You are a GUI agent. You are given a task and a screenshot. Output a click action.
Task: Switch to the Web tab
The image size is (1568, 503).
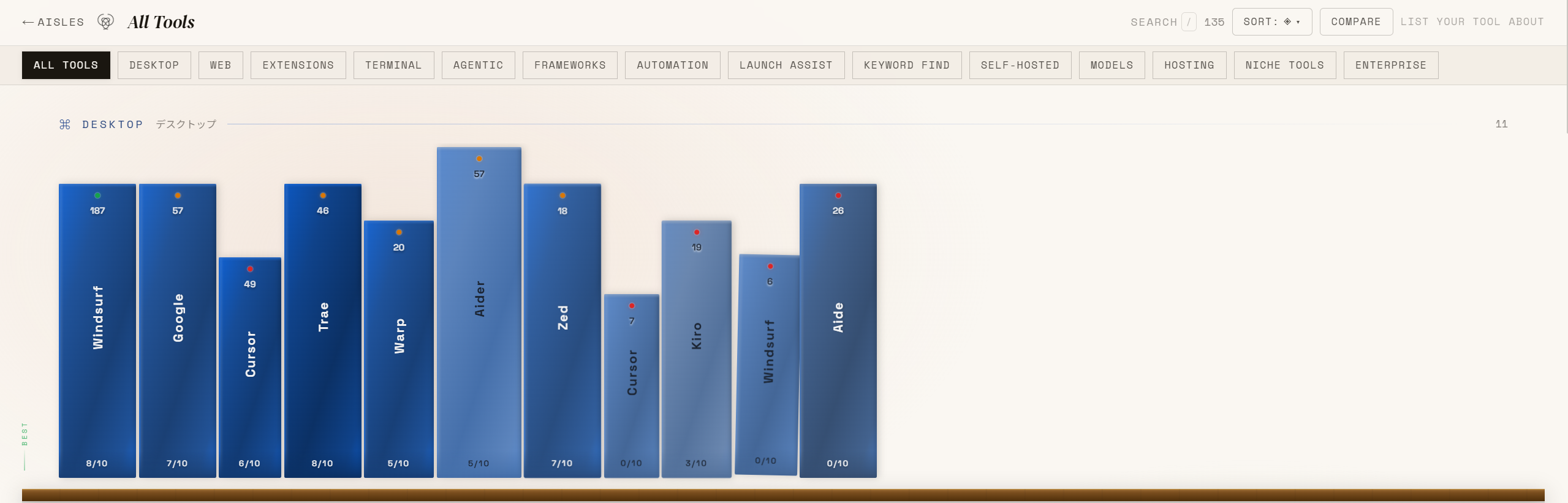click(221, 65)
